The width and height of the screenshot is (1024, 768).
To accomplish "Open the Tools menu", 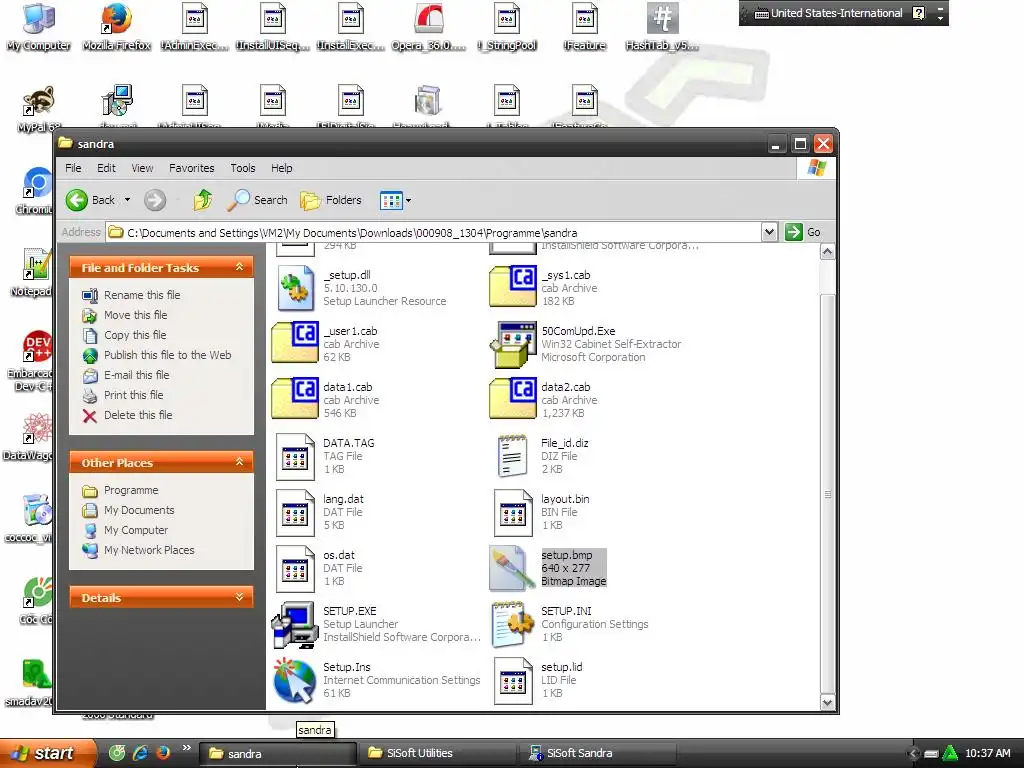I will pos(243,168).
